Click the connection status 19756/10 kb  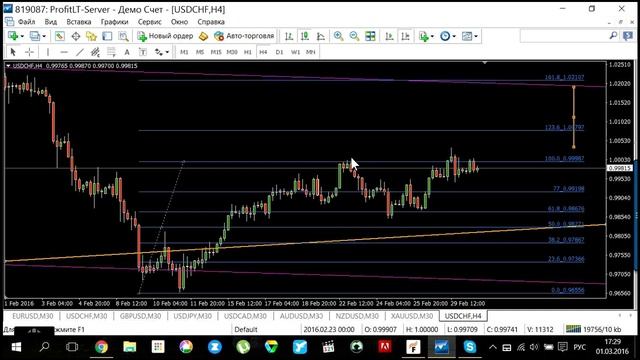(x=593, y=329)
